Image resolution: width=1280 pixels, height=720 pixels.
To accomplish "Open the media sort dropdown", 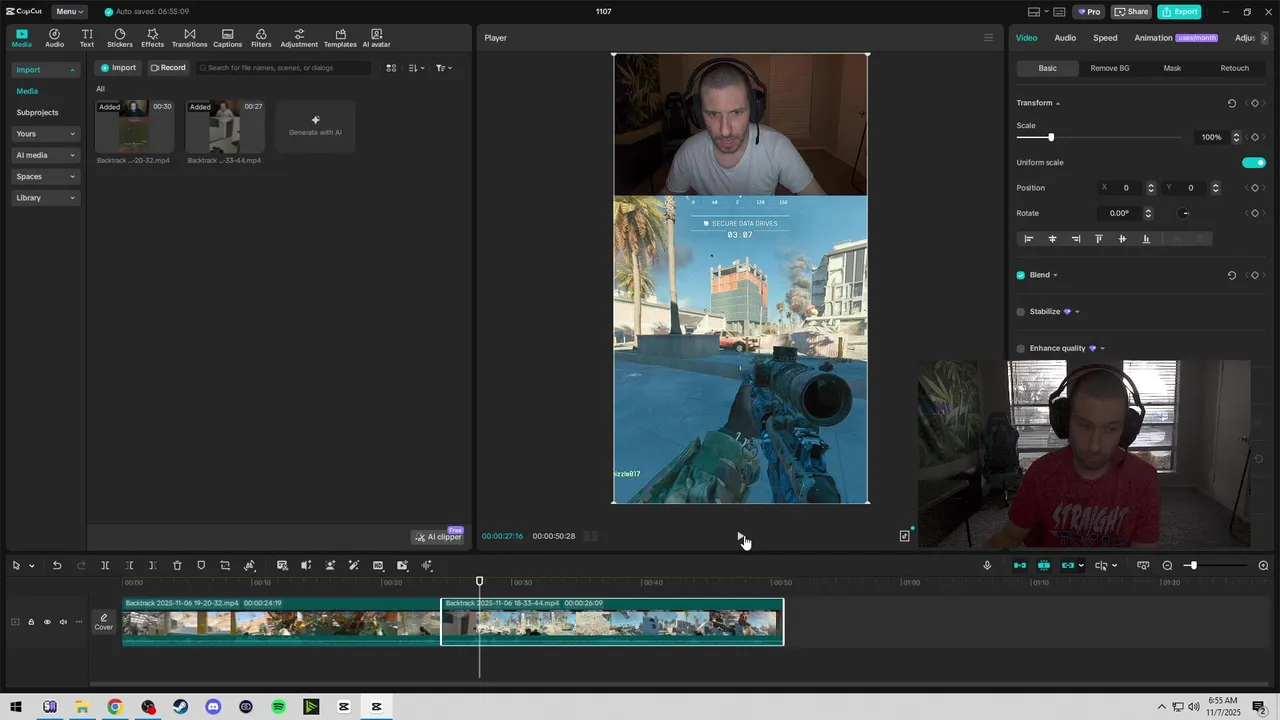I will [x=417, y=68].
